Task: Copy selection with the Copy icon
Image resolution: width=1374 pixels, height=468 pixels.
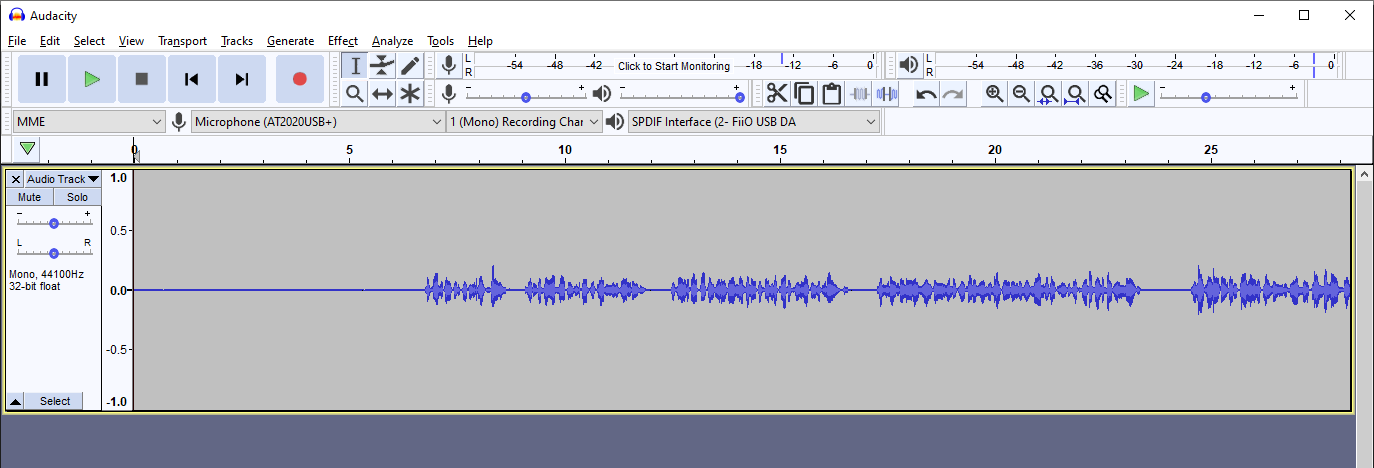Action: [x=804, y=94]
